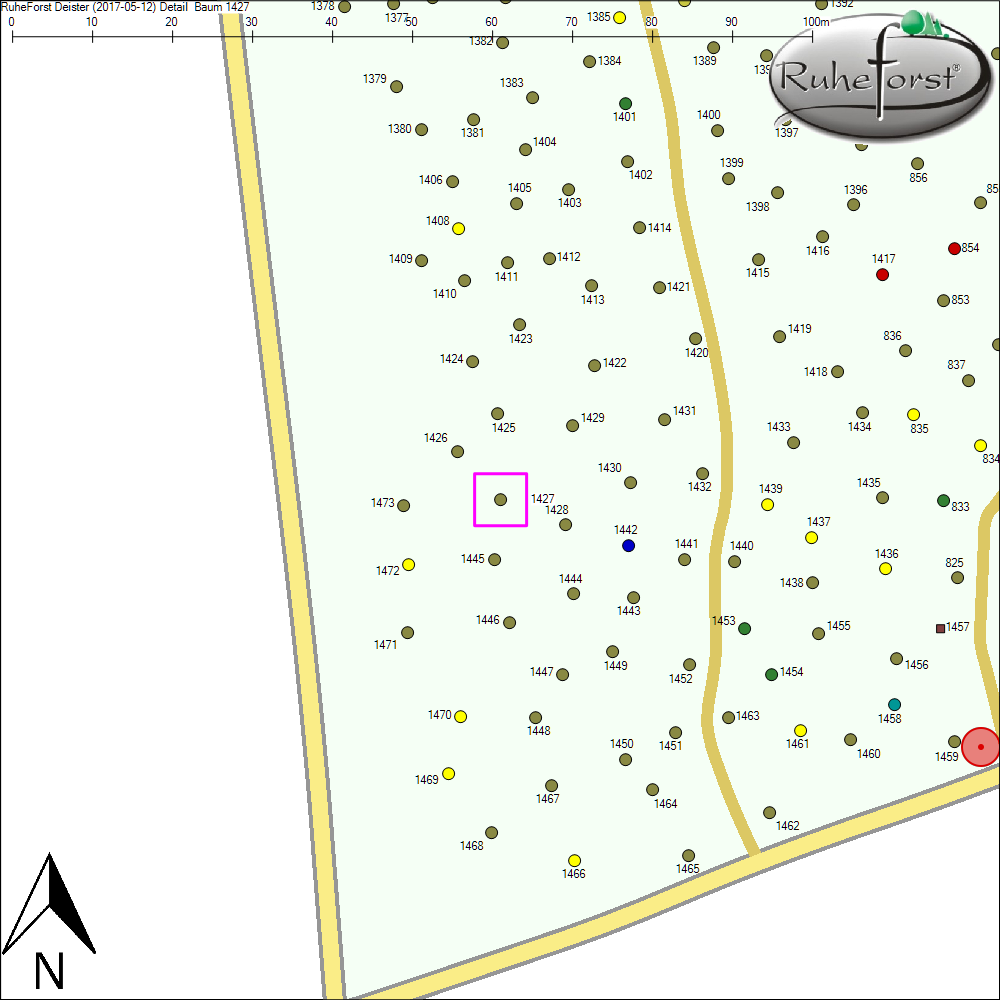Select green tree marker 1454
The width and height of the screenshot is (1000, 1000).
coord(771,674)
